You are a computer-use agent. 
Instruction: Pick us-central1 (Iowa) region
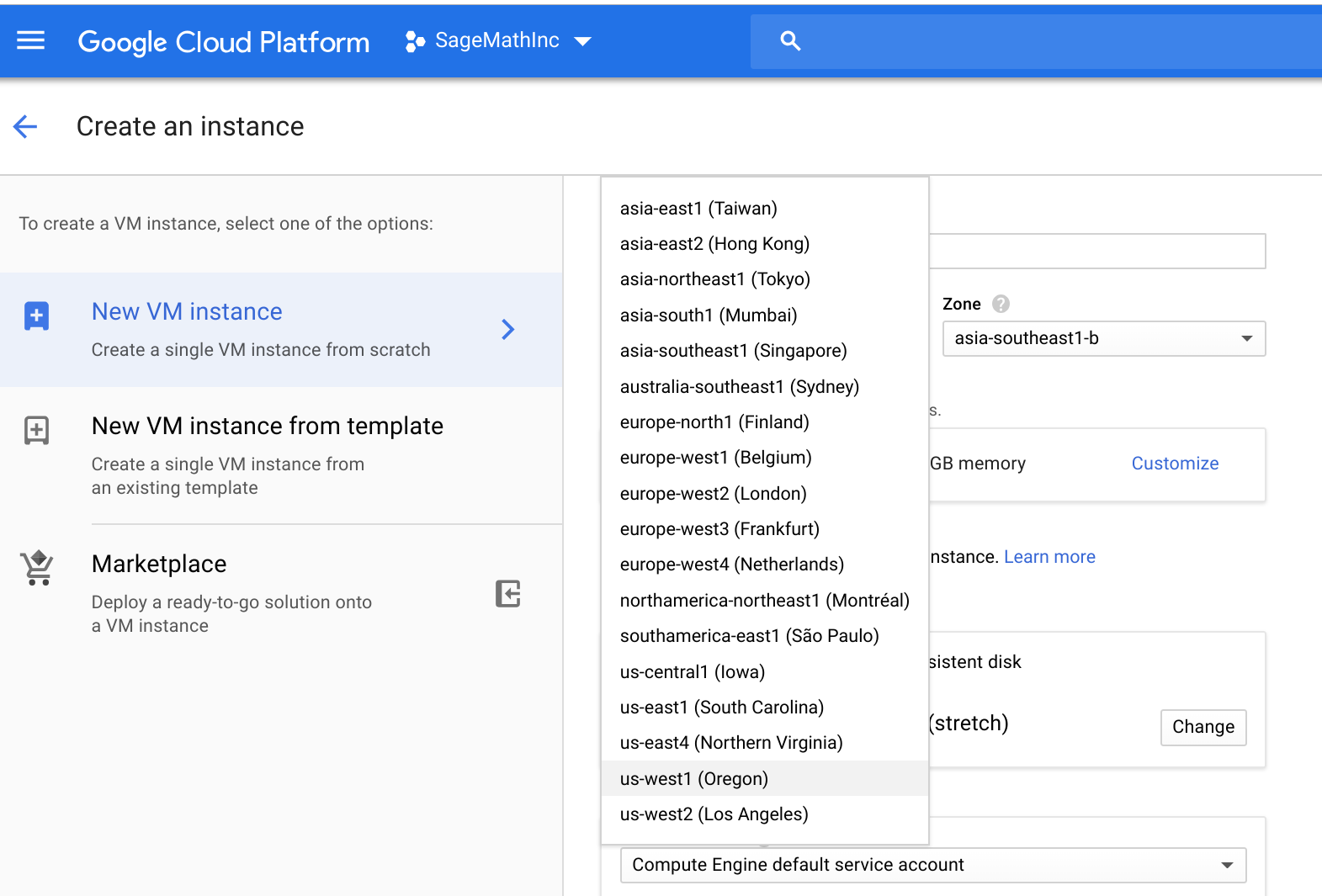pyautogui.click(x=692, y=671)
